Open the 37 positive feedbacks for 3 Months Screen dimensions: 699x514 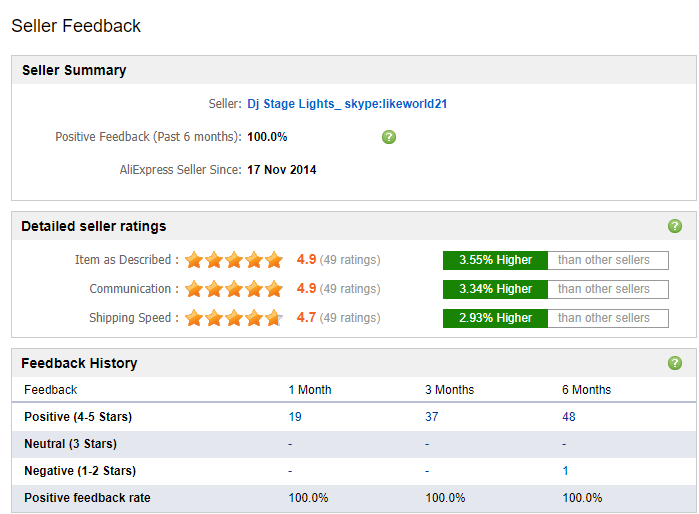tap(432, 417)
